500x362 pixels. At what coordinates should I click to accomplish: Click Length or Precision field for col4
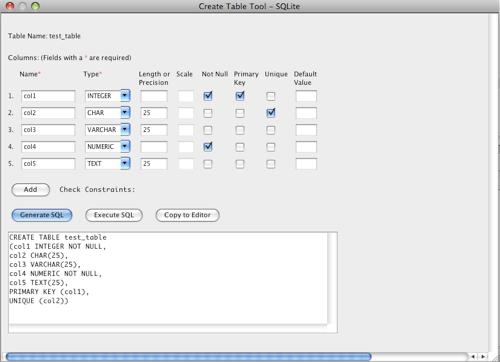[x=154, y=147]
